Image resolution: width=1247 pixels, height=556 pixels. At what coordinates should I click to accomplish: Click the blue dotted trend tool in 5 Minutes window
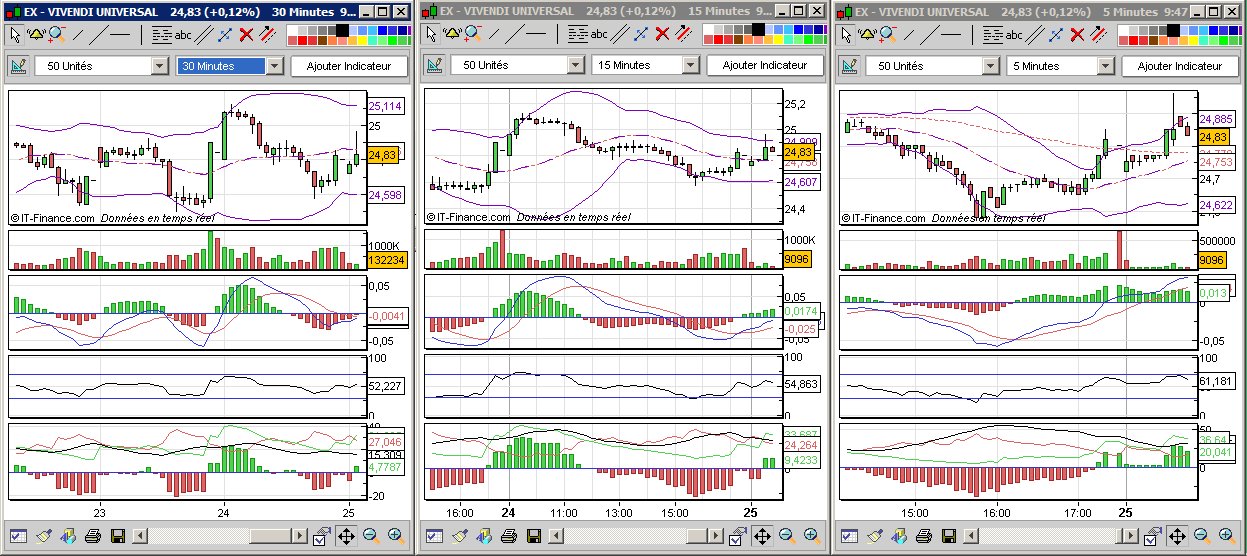[1057, 34]
